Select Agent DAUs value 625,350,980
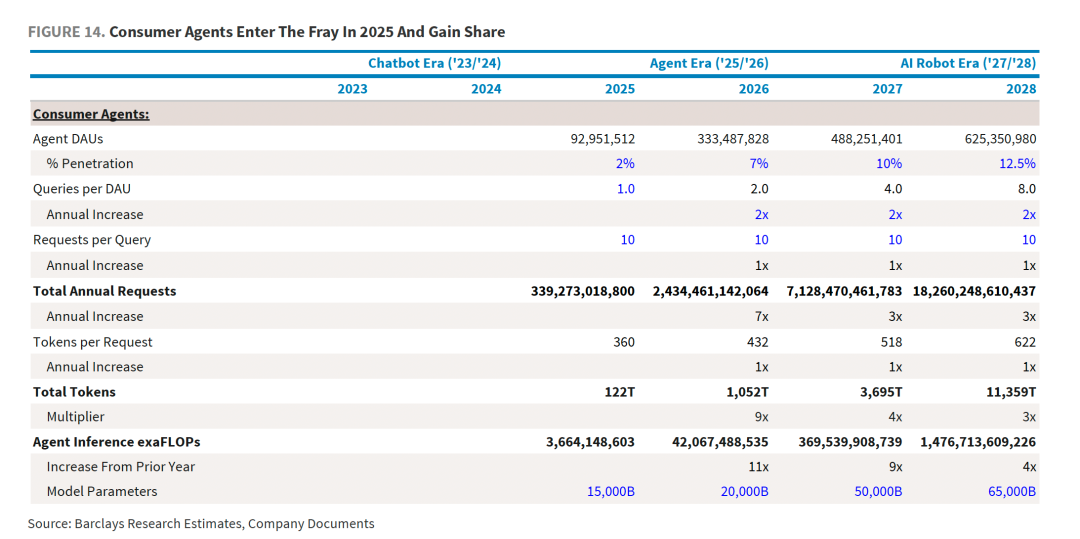Viewport: 1080px width, 539px height. (x=999, y=139)
